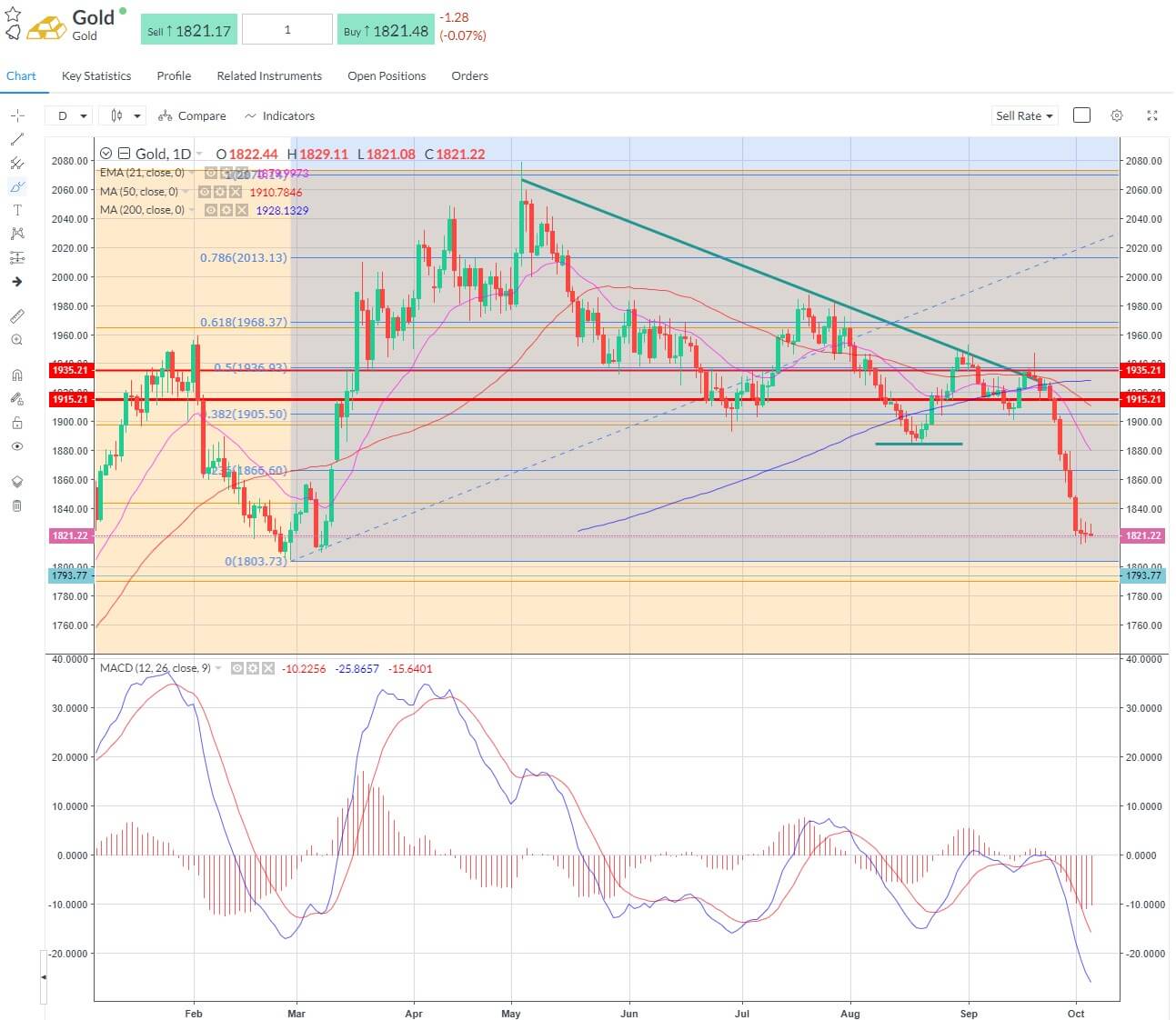The width and height of the screenshot is (1176, 1020).
Task: Collapse the indicator legend chevron
Action: (106, 154)
